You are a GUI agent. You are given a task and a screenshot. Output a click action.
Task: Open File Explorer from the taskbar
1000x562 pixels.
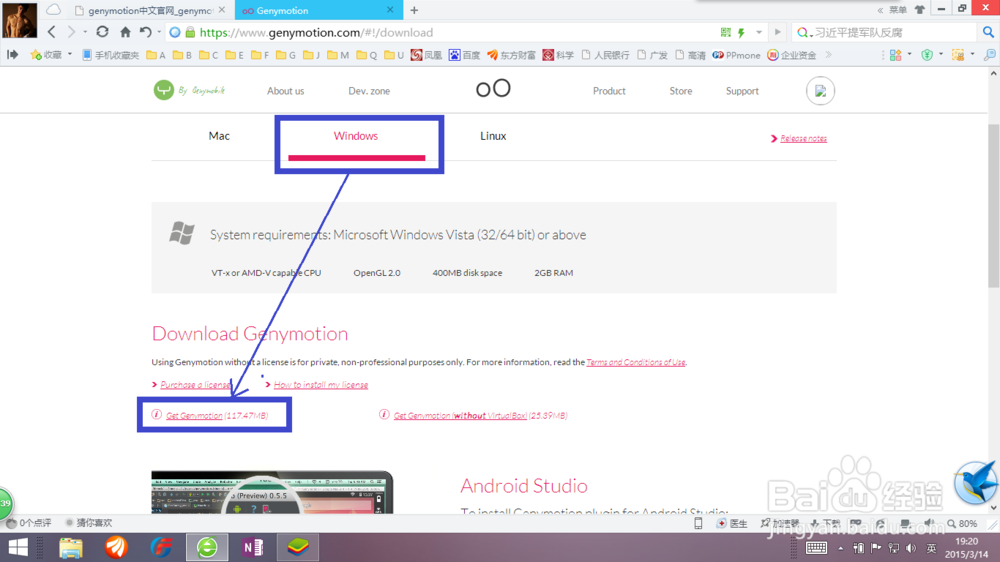(x=71, y=547)
